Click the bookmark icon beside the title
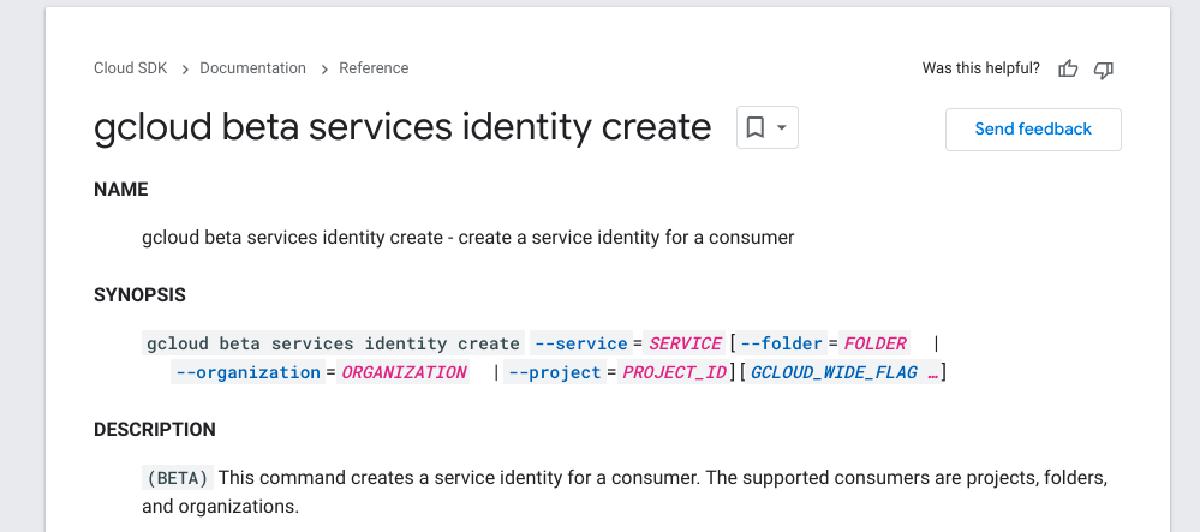The image size is (1200, 532). pos(756,128)
